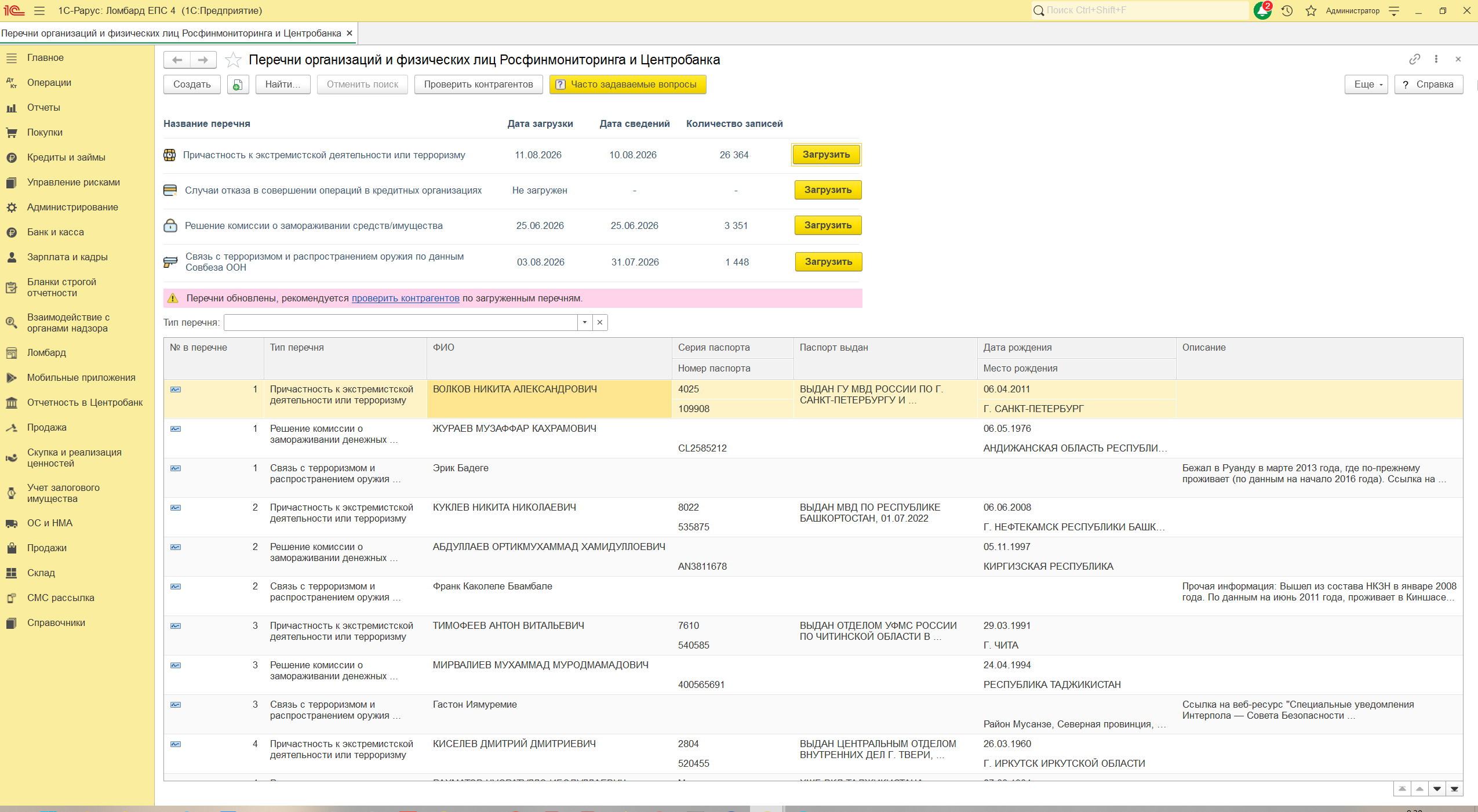
Task: Close the Перечни организаций tab
Action: click(x=350, y=33)
